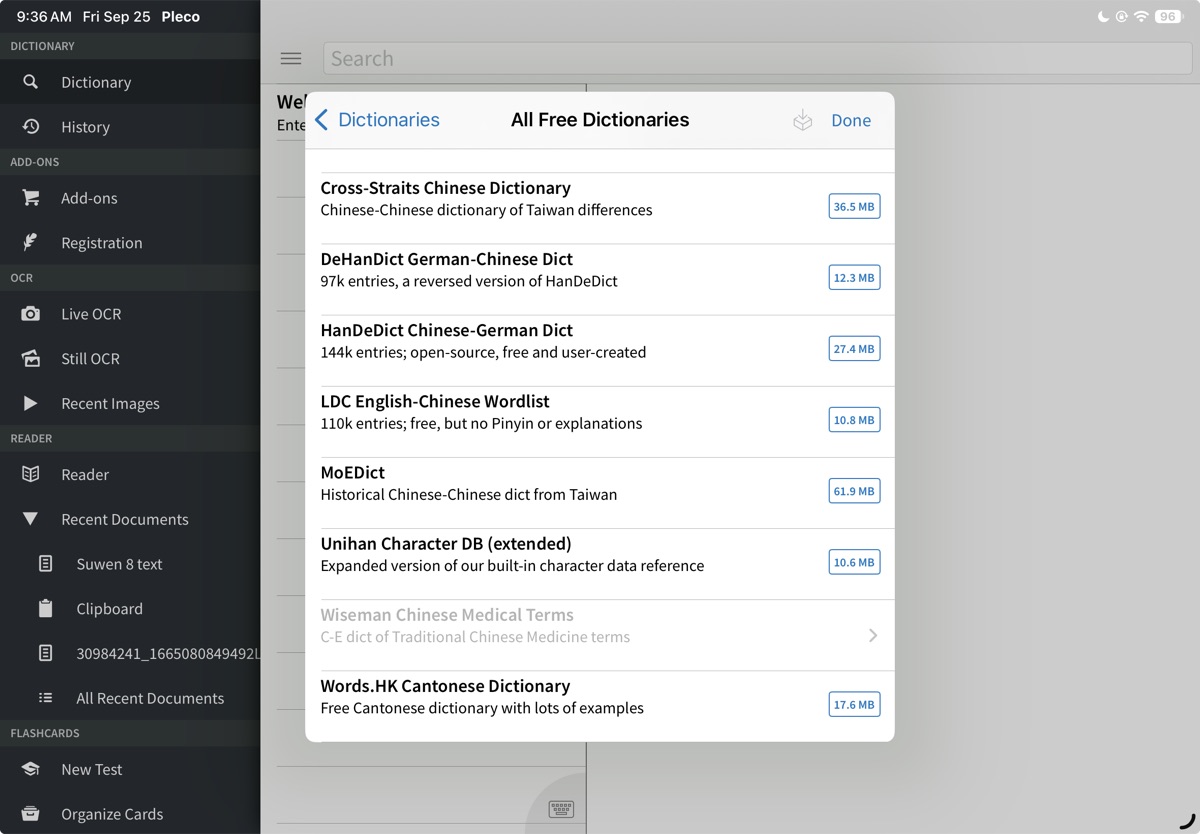Select Registration menu item label
The image size is (1200, 834).
102,243
